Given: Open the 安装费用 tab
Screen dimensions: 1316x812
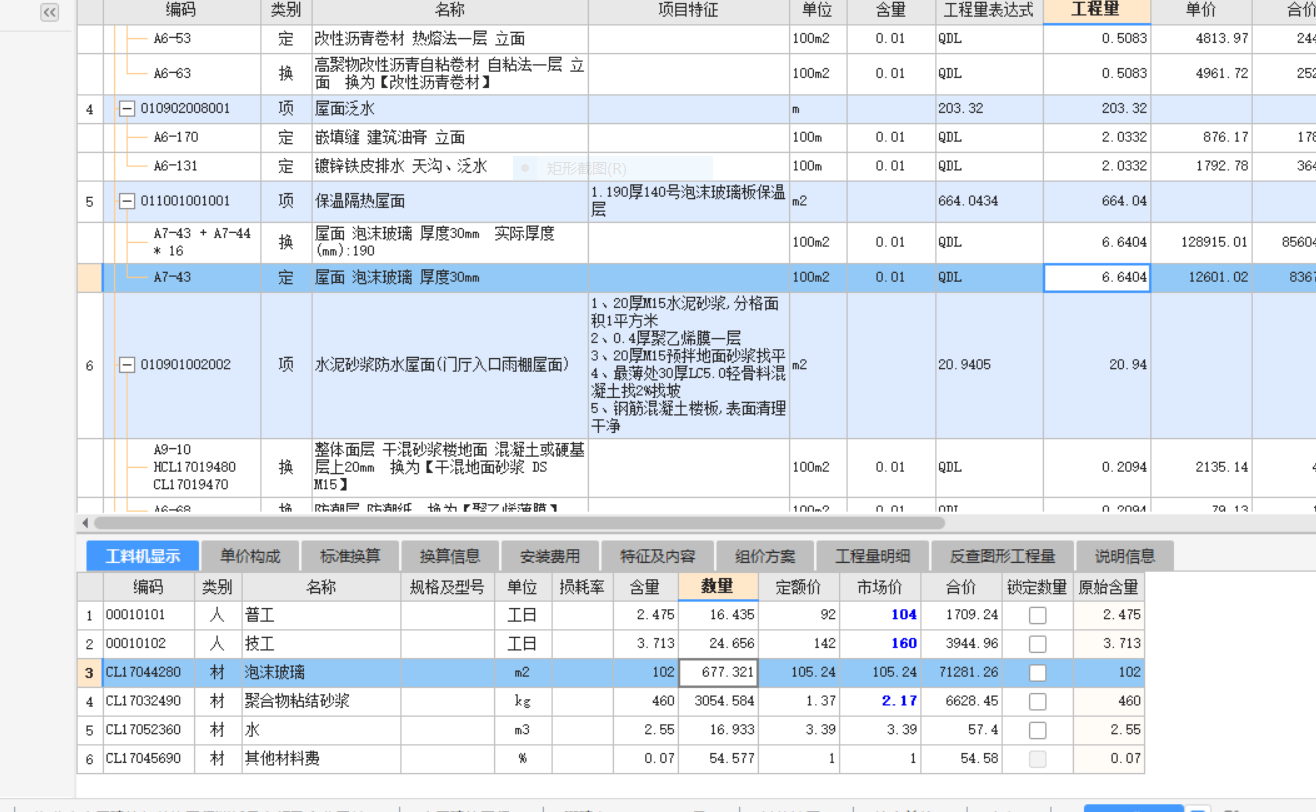Looking at the screenshot, I should pyautogui.click(x=550, y=556).
